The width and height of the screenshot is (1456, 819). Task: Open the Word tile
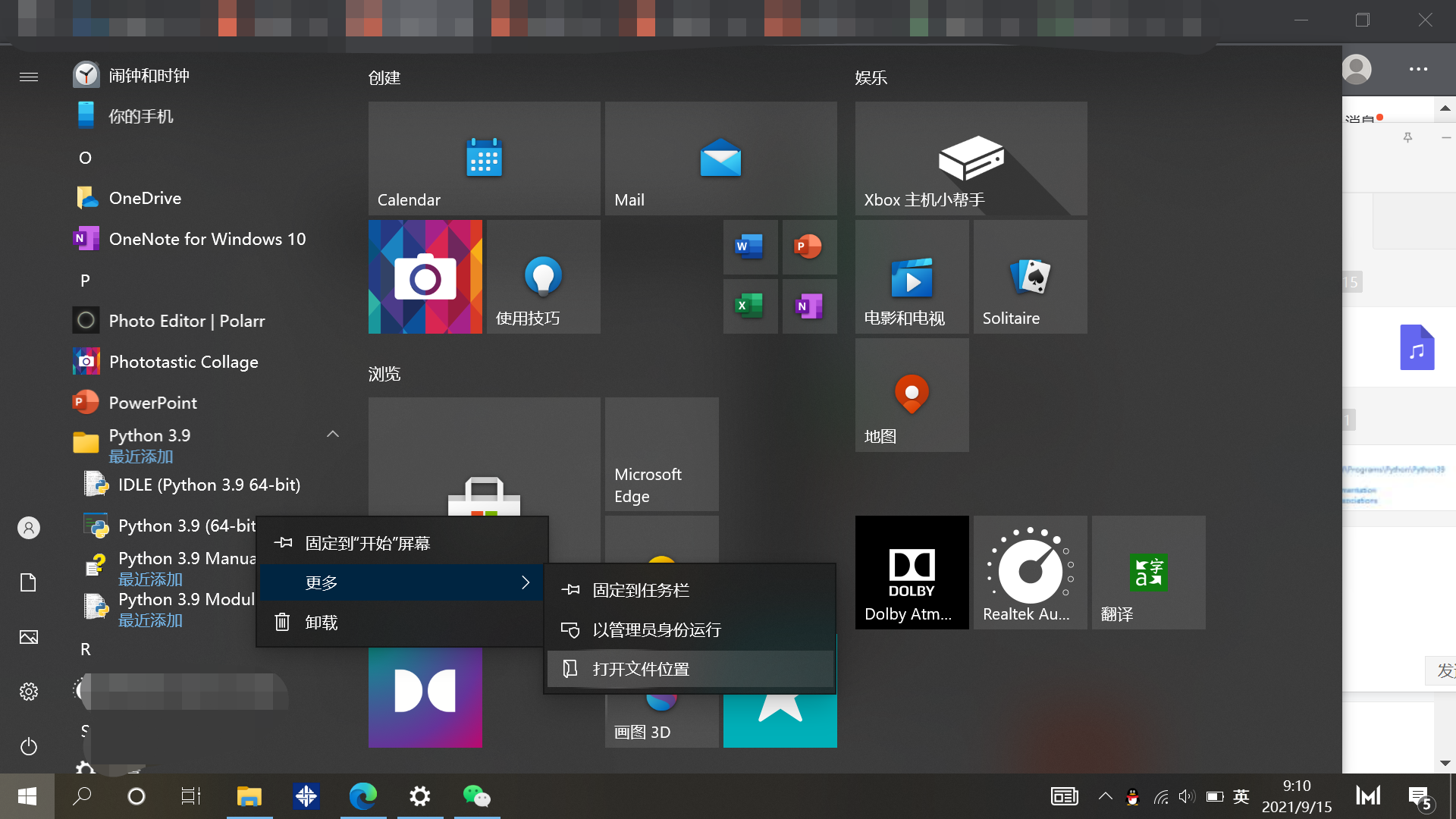[x=750, y=247]
